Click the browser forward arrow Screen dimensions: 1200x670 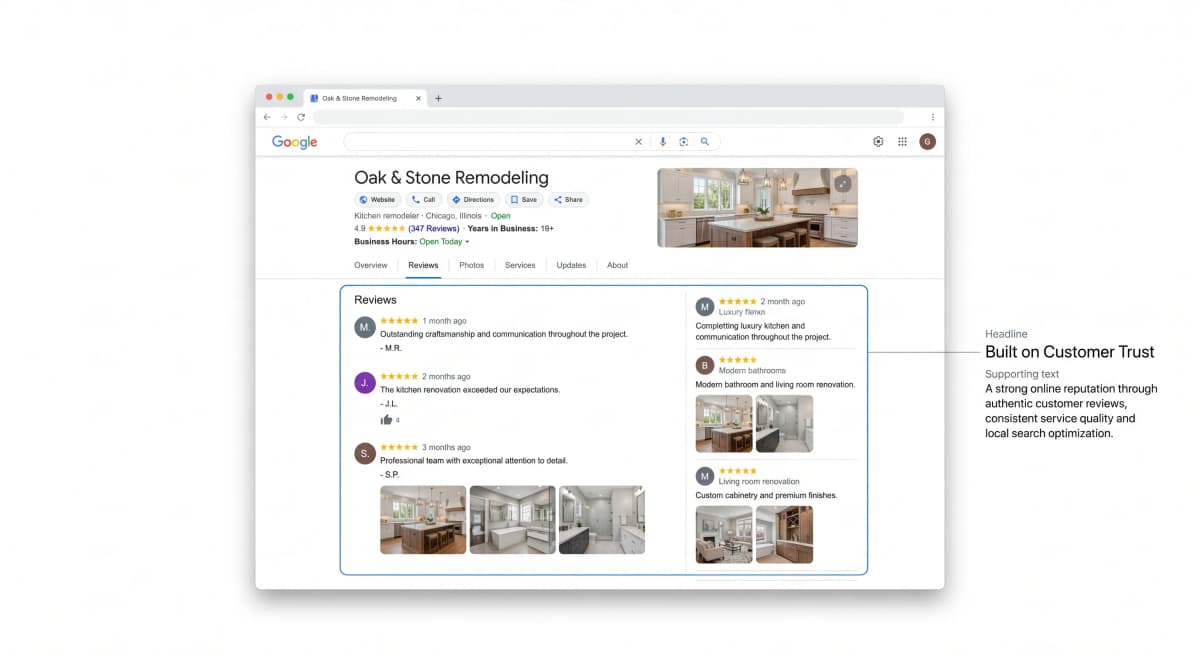pos(284,117)
